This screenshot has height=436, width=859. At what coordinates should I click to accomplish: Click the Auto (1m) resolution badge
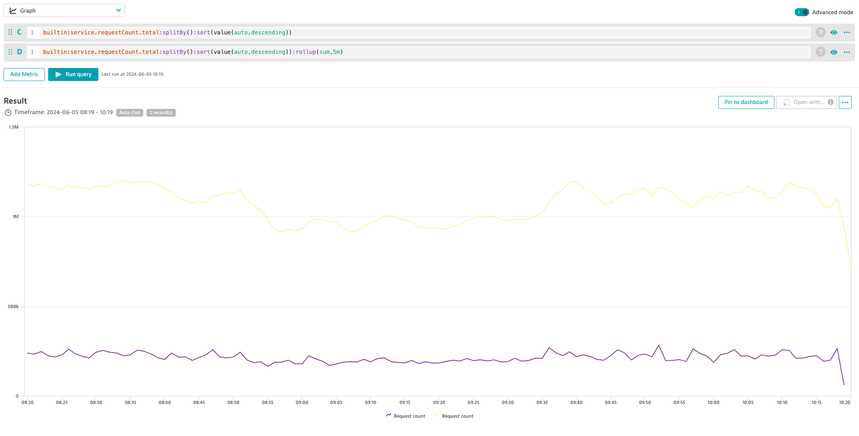[129, 113]
